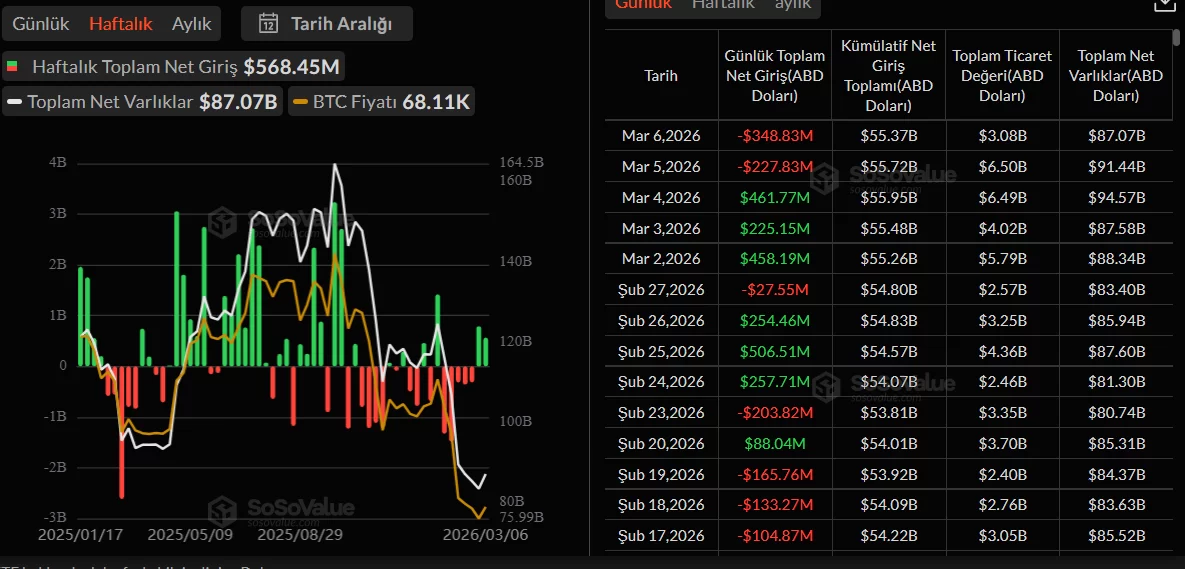Switch chart to Günlük view
The image size is (1185, 569).
pyautogui.click(x=41, y=24)
